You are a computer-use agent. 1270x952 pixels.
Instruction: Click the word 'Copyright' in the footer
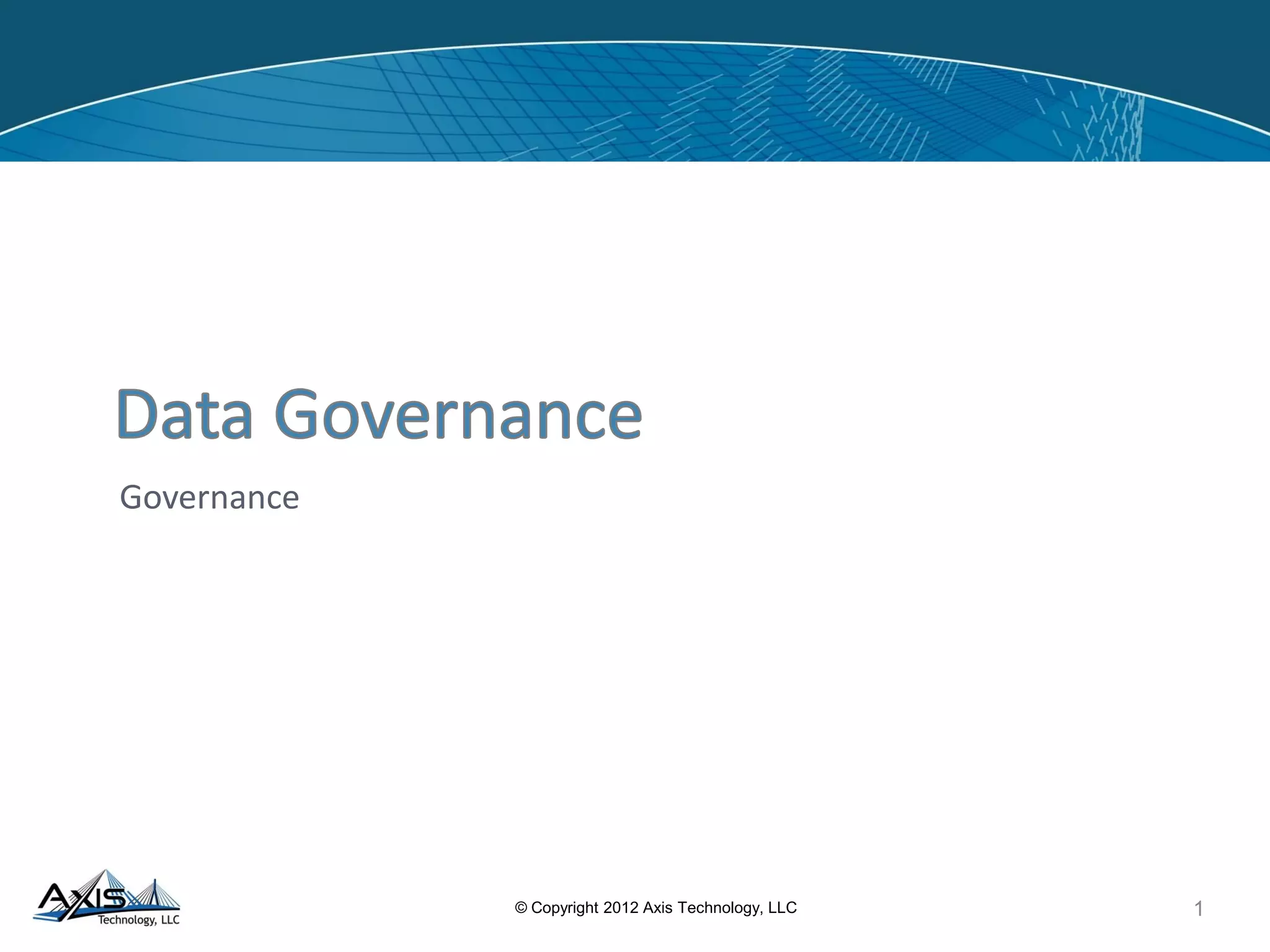[x=564, y=908]
